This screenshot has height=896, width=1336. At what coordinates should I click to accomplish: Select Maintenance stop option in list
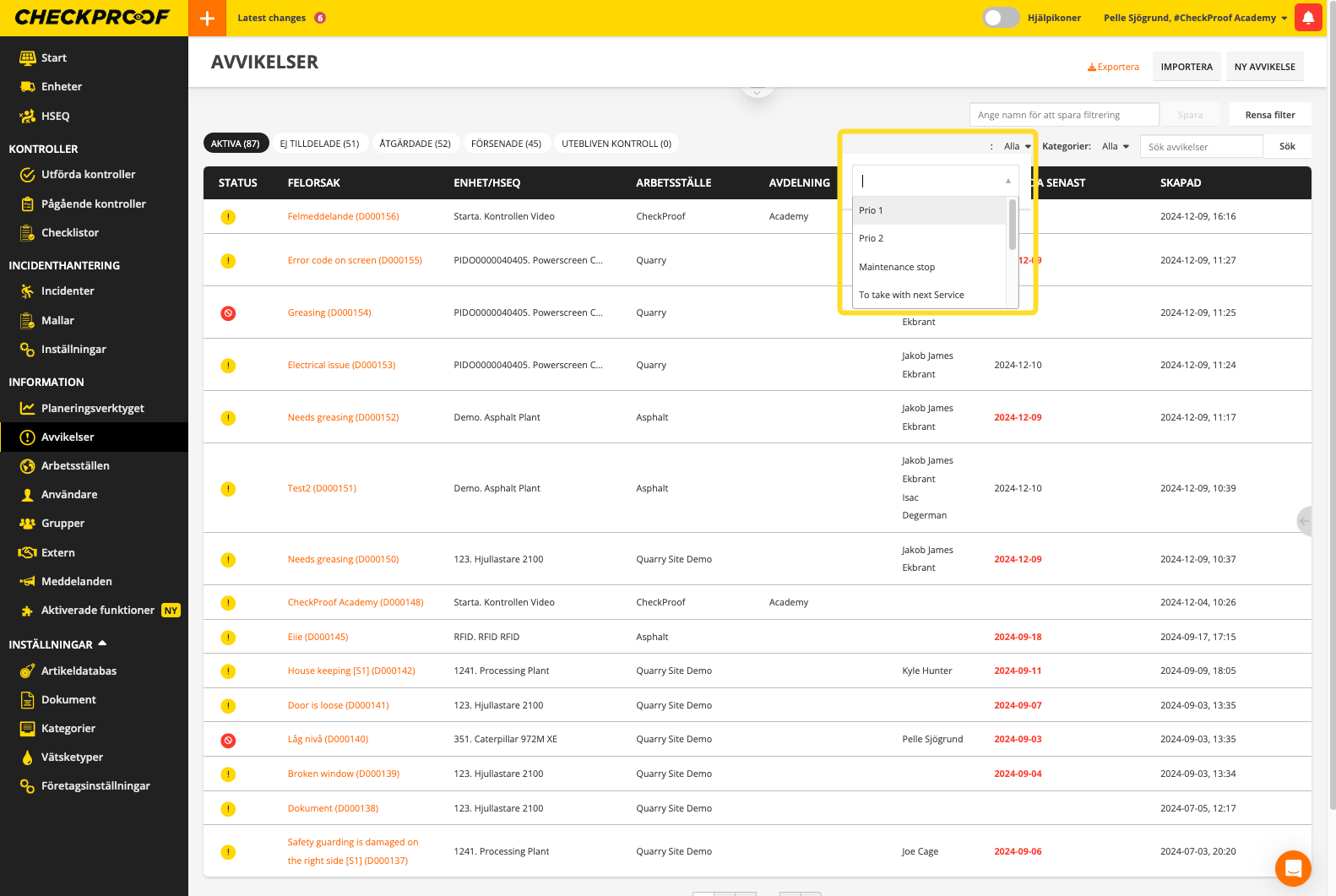point(897,267)
